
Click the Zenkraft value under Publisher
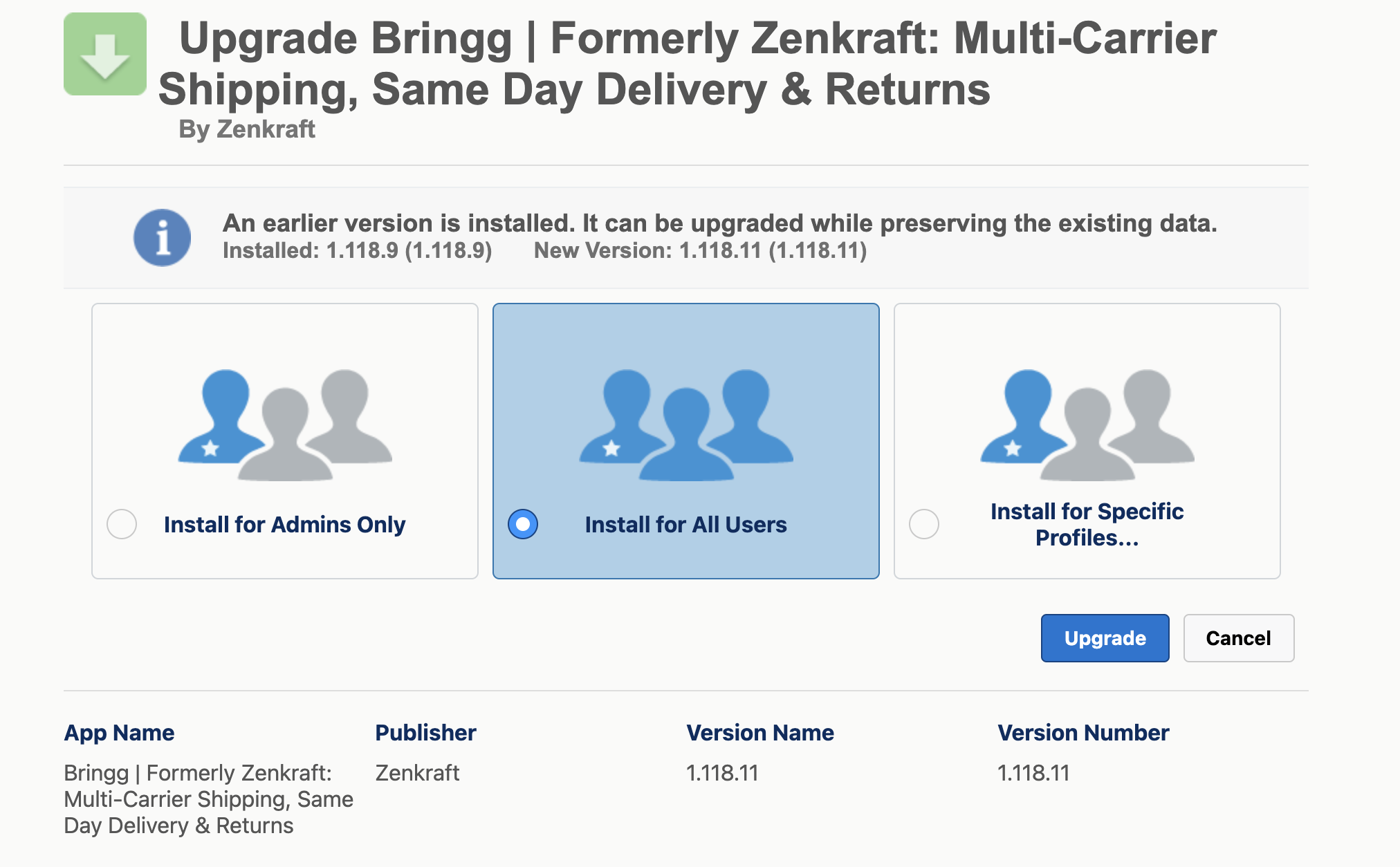[x=417, y=773]
